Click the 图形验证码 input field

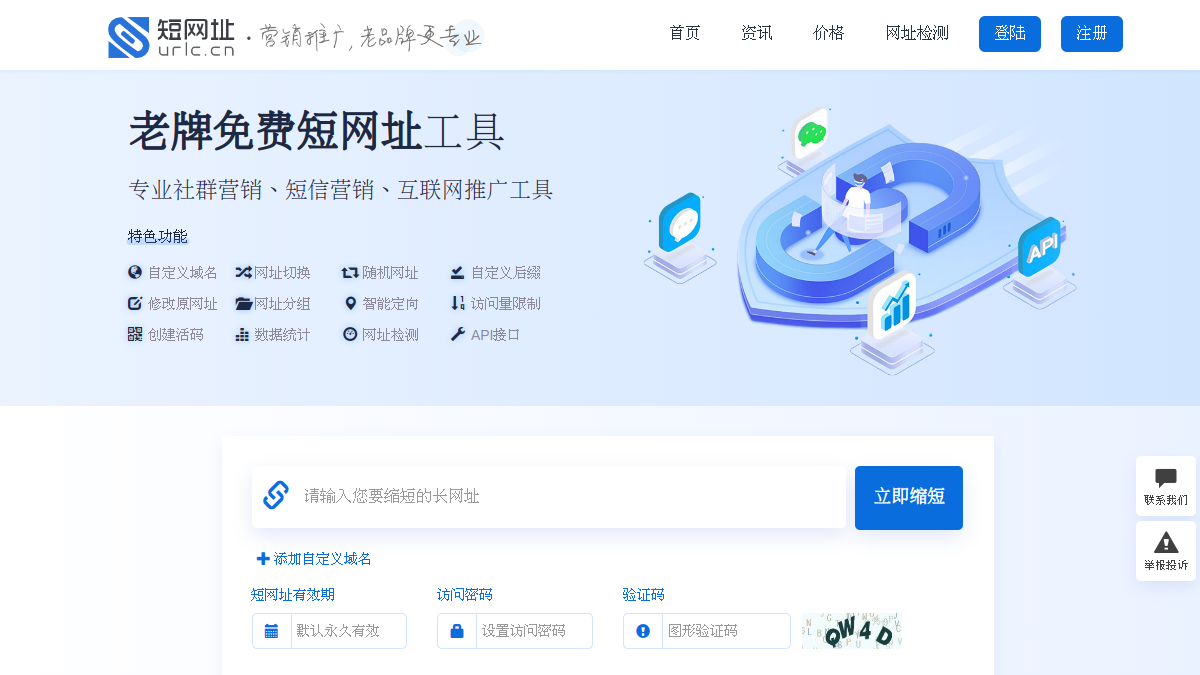726,631
